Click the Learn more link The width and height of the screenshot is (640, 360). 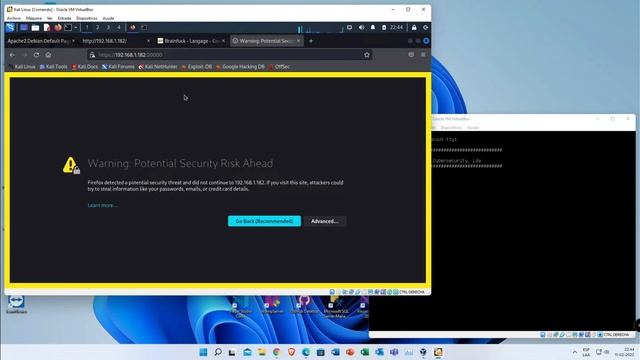click(x=102, y=205)
